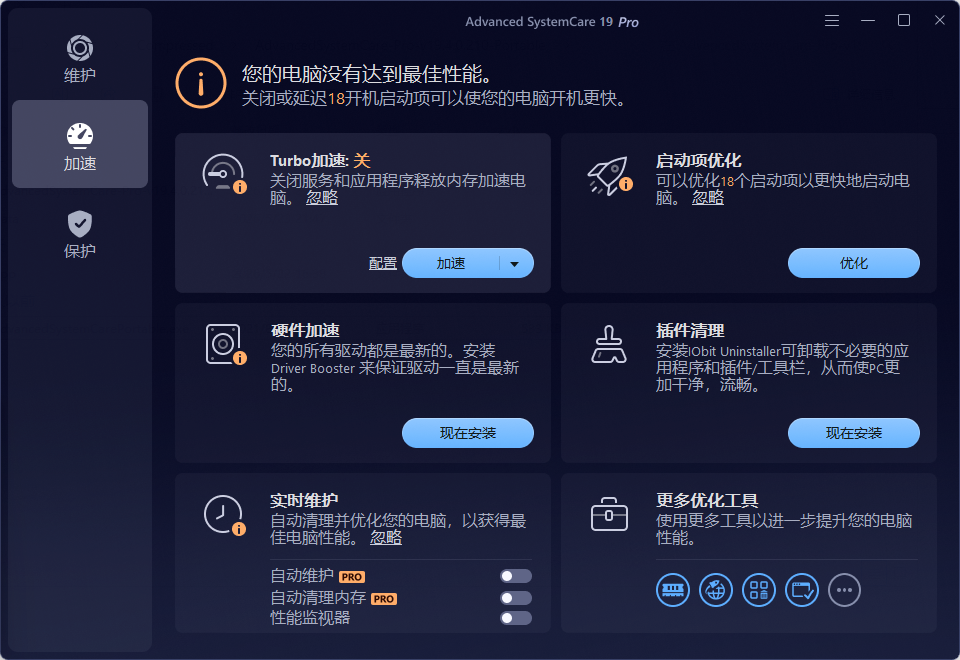Click 现在安装 for 硬件加速 Driver Booster
Screen dimensions: 960x660
(468, 433)
